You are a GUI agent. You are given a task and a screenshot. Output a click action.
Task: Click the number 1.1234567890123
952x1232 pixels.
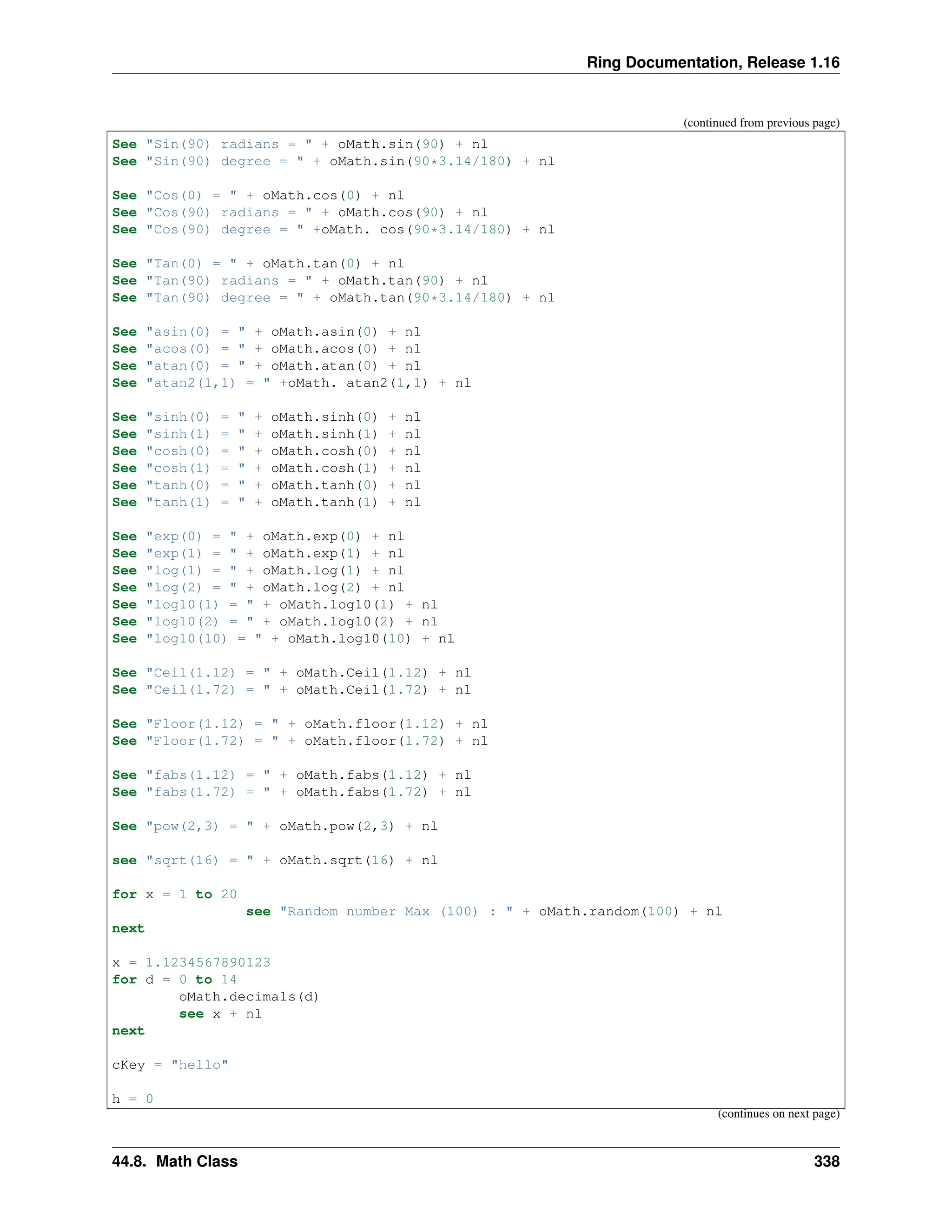coord(208,963)
